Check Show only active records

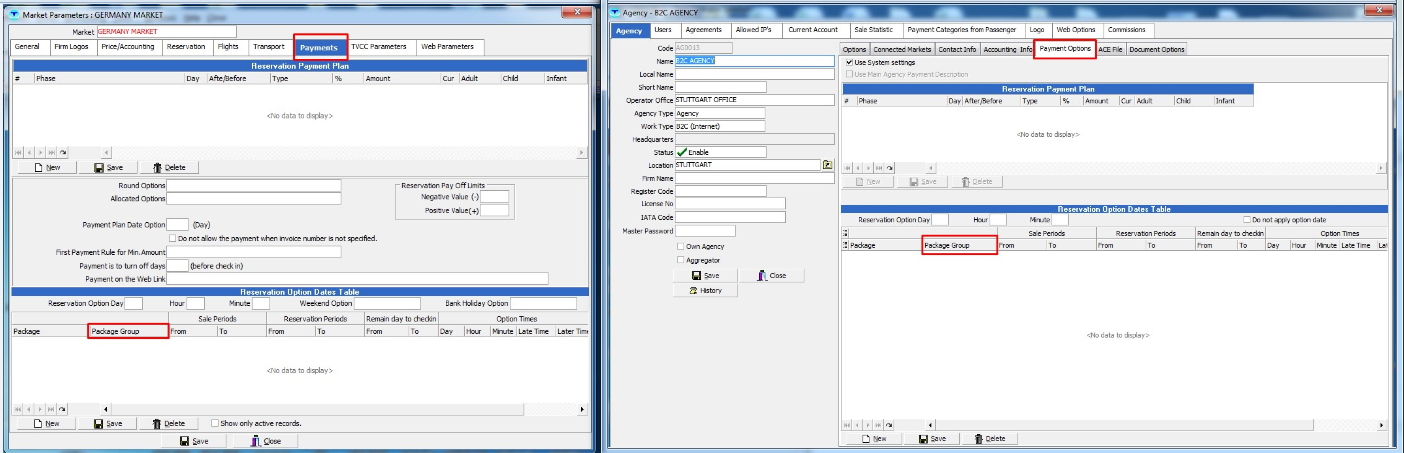click(x=216, y=423)
